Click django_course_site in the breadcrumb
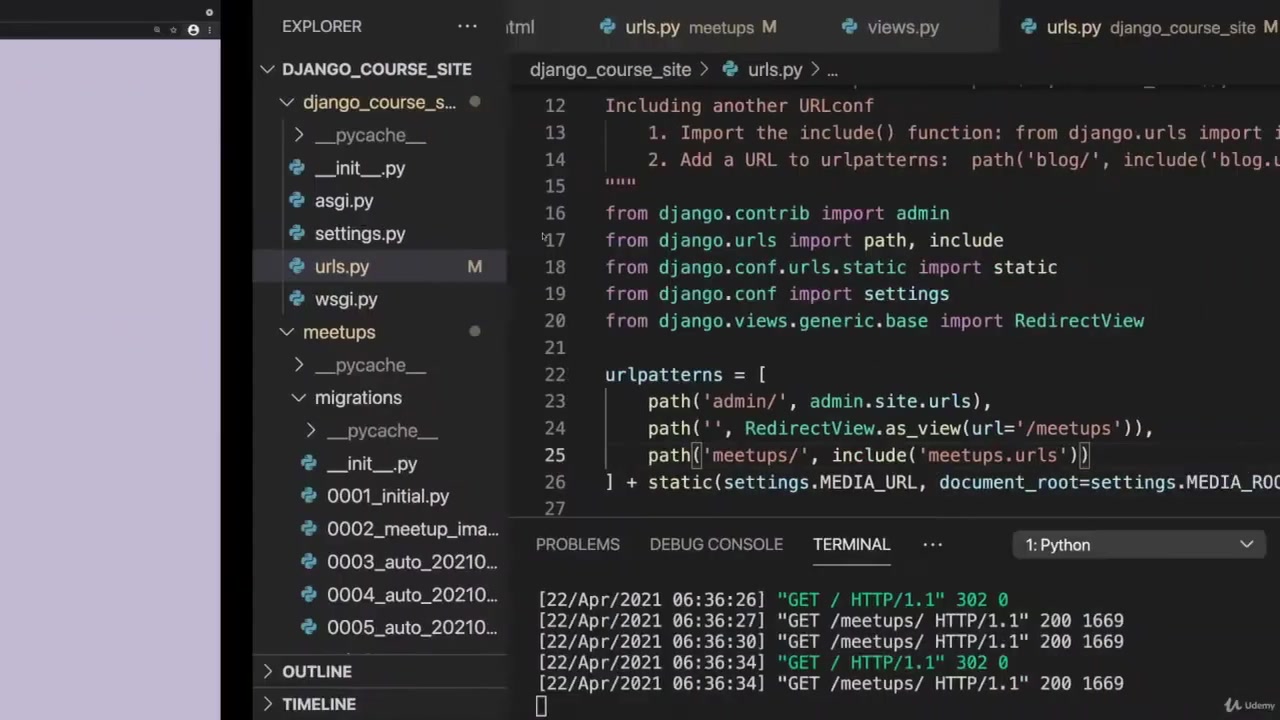 (610, 70)
